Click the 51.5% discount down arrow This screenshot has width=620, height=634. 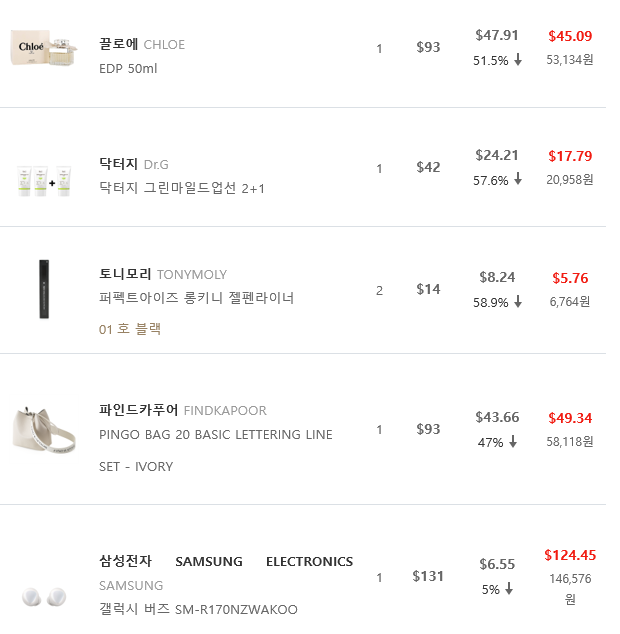[x=518, y=60]
